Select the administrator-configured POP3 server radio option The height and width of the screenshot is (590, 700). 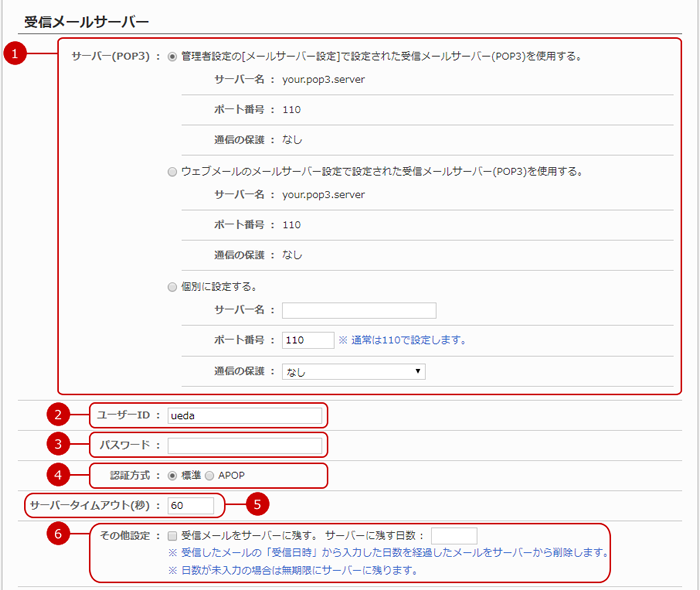click(172, 57)
